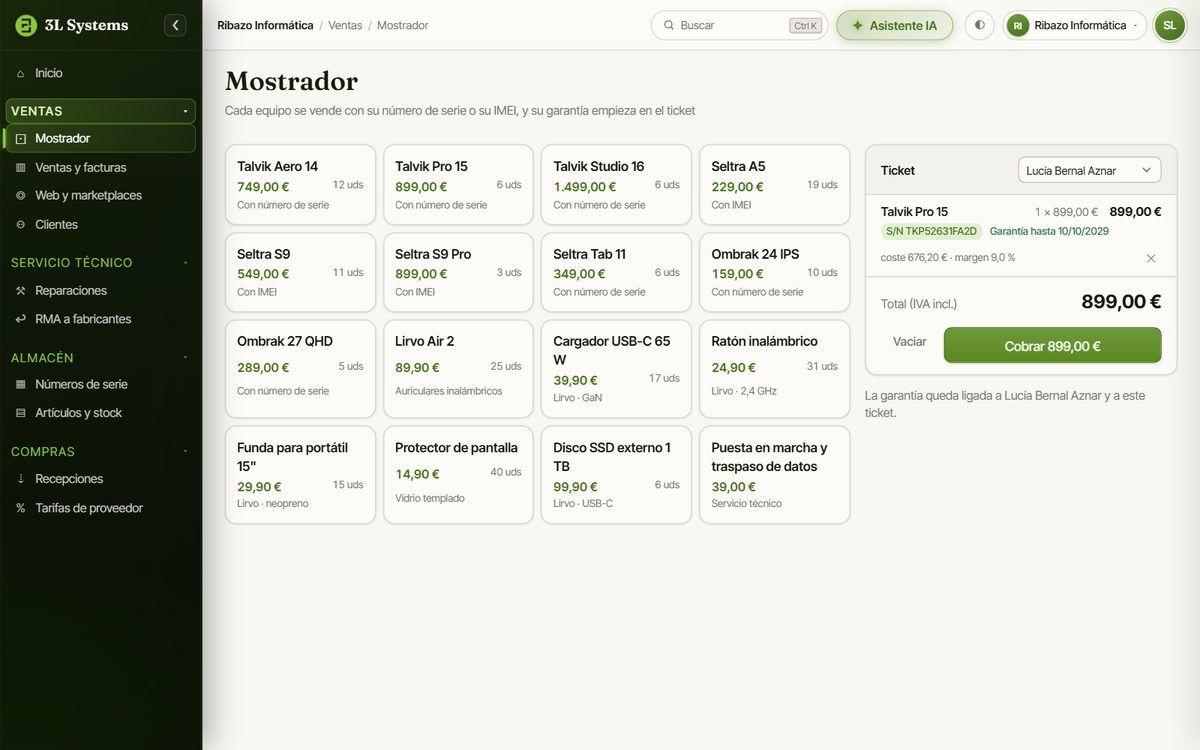
Task: Click the Clientes icon in sidebar
Action: coord(21,224)
